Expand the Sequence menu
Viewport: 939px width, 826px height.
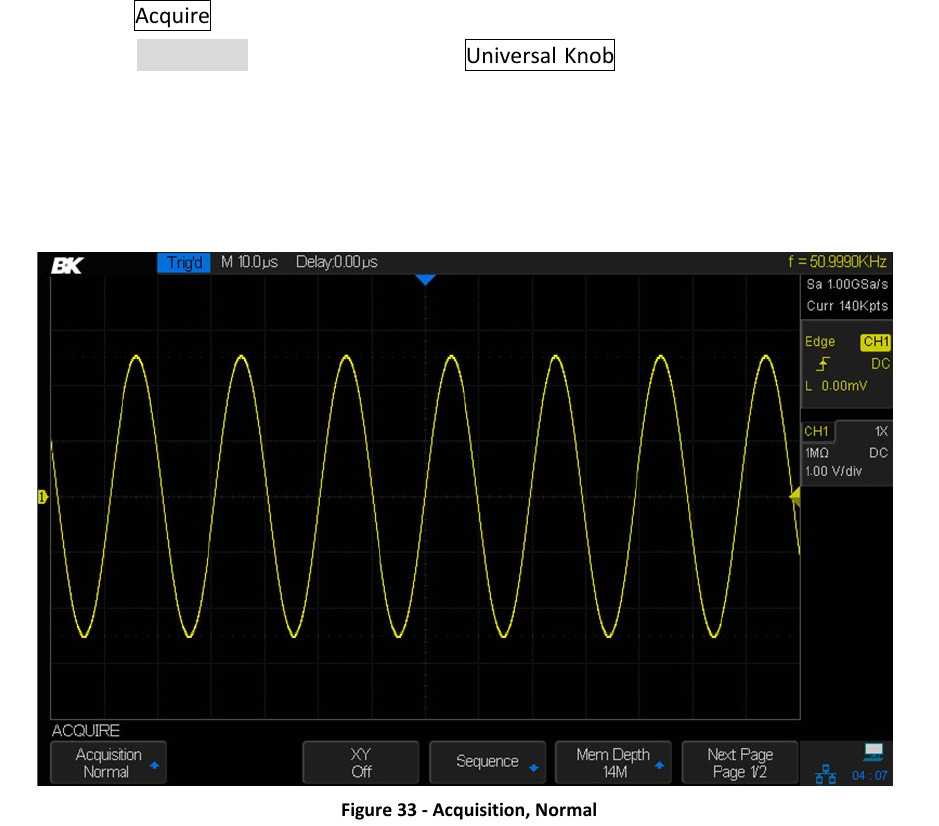click(x=488, y=762)
